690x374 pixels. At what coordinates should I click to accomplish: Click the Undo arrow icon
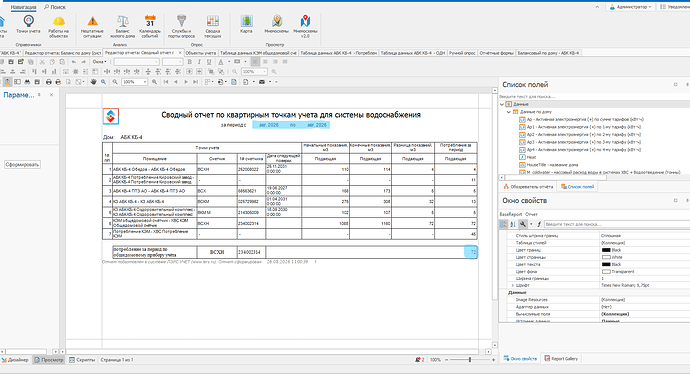[x=74, y=62]
